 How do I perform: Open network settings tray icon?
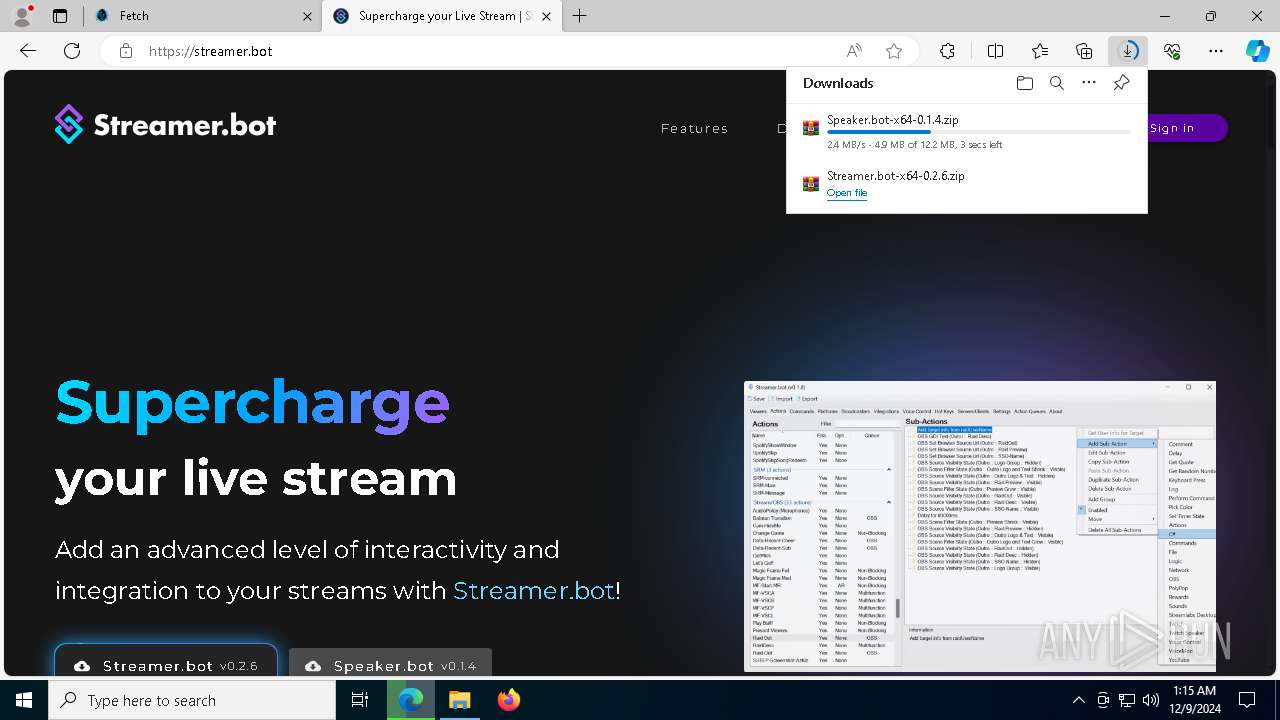coord(1127,700)
